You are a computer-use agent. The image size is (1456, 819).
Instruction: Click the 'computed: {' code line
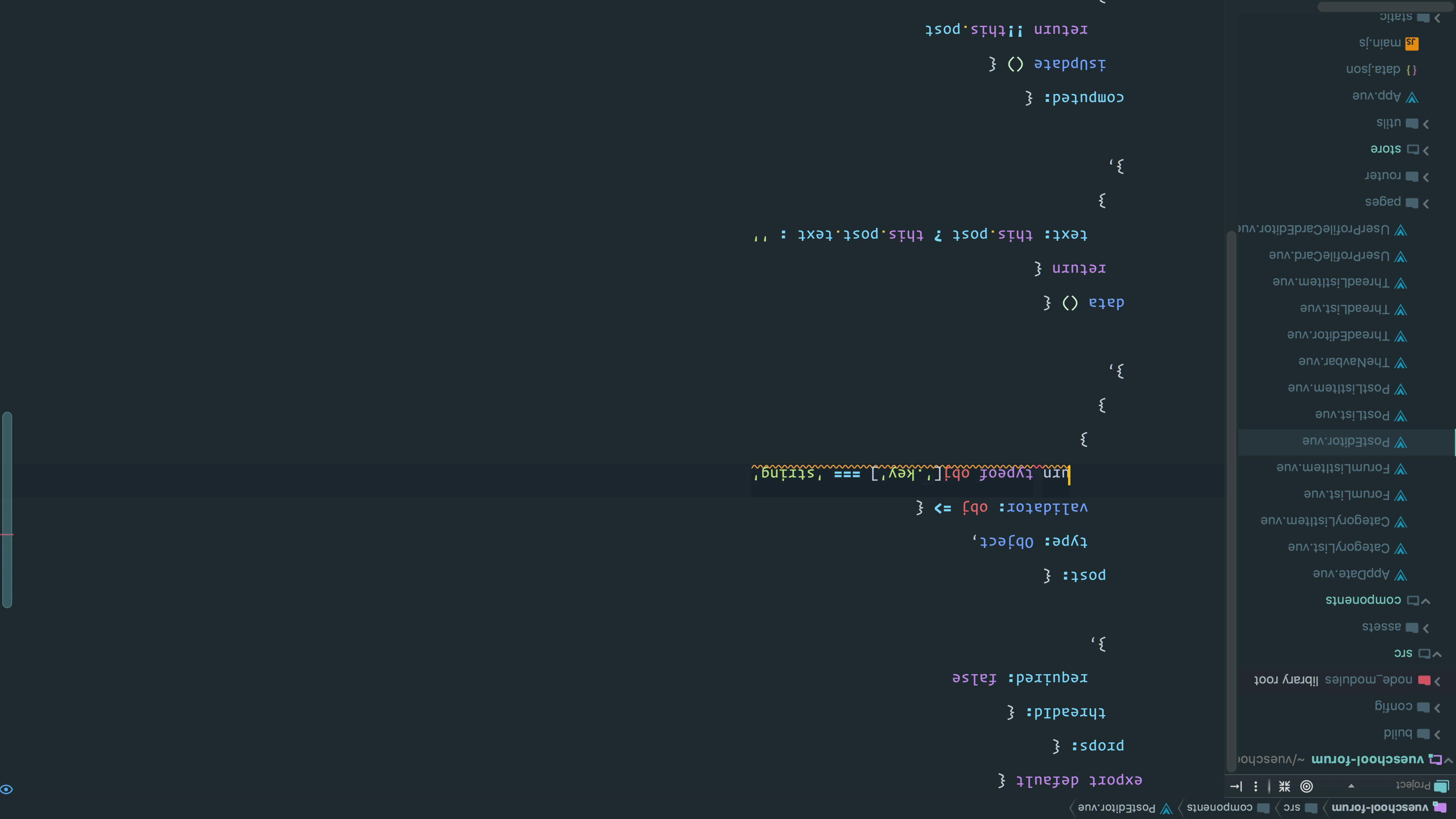point(1075,98)
